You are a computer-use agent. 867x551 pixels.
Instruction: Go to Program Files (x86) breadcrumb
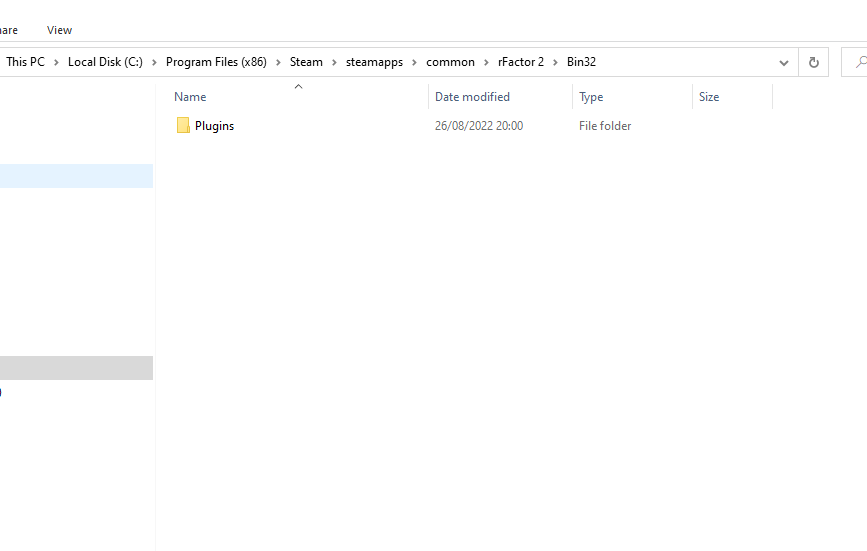pyautogui.click(x=216, y=62)
